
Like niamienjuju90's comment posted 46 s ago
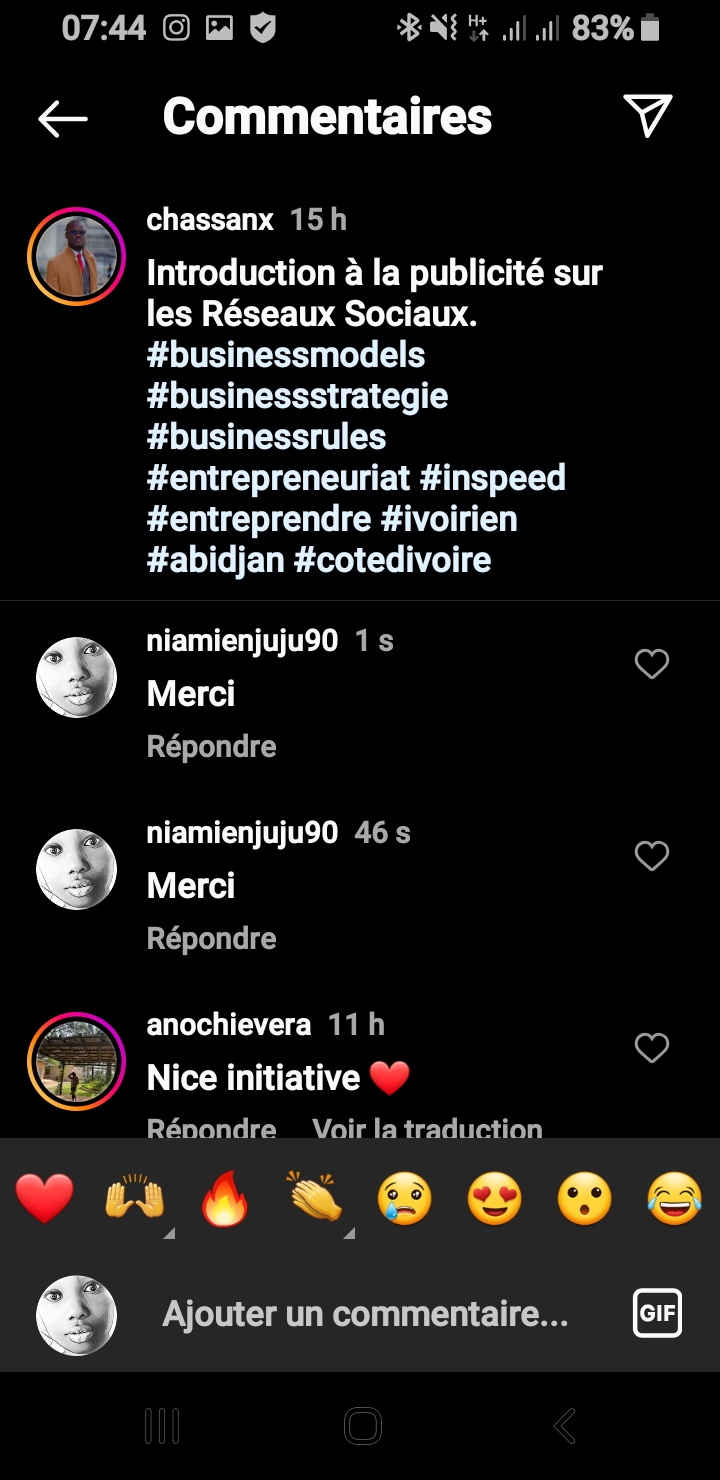click(x=652, y=856)
